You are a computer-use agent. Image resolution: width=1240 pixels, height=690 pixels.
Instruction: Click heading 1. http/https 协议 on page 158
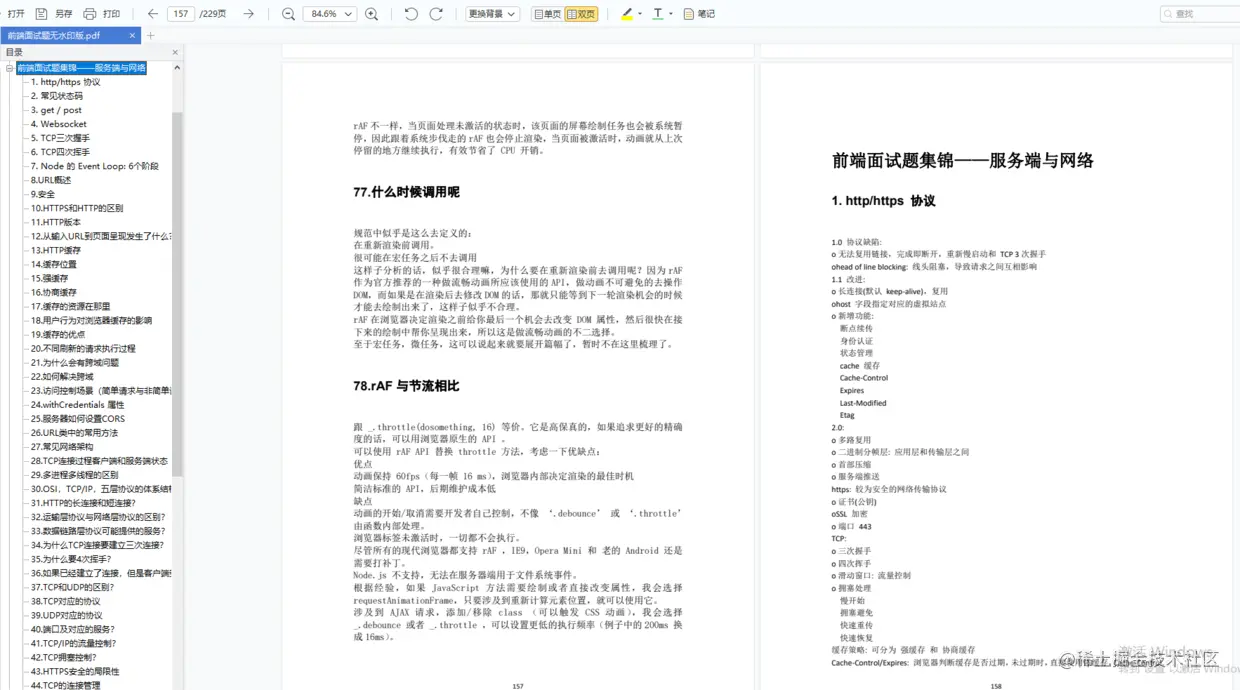pos(883,200)
